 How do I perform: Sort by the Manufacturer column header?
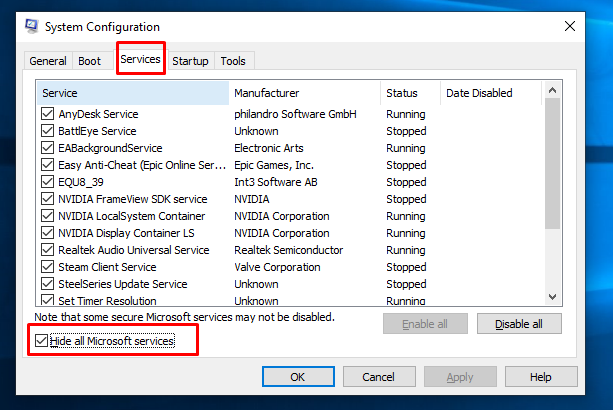[305, 93]
